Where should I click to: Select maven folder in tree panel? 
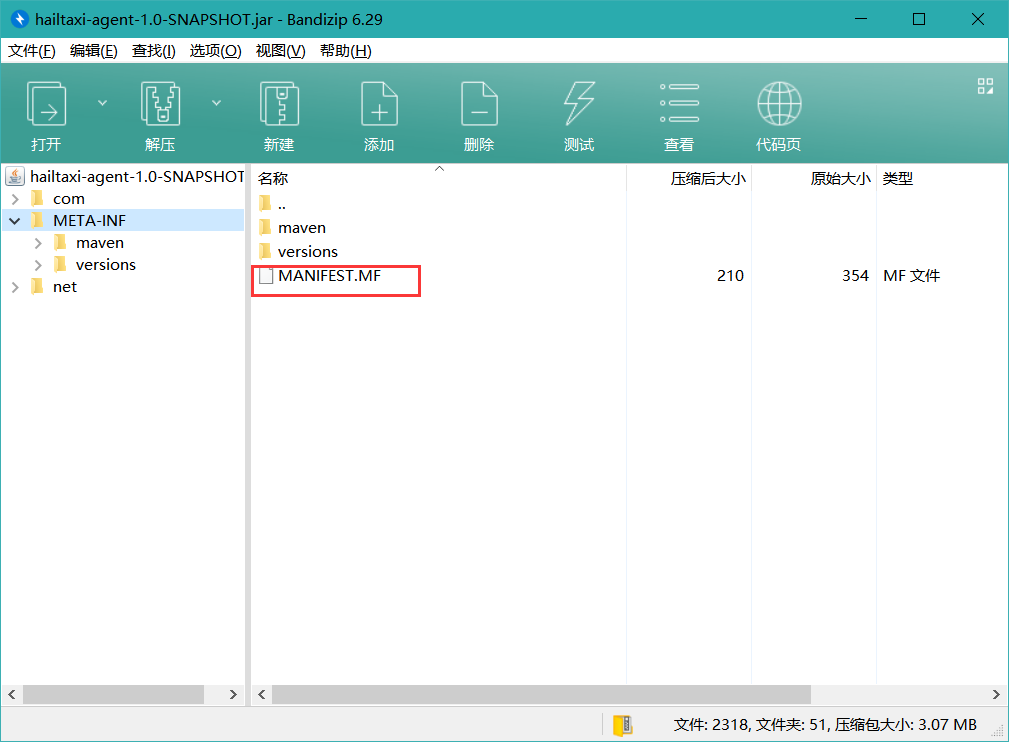[x=99, y=243]
